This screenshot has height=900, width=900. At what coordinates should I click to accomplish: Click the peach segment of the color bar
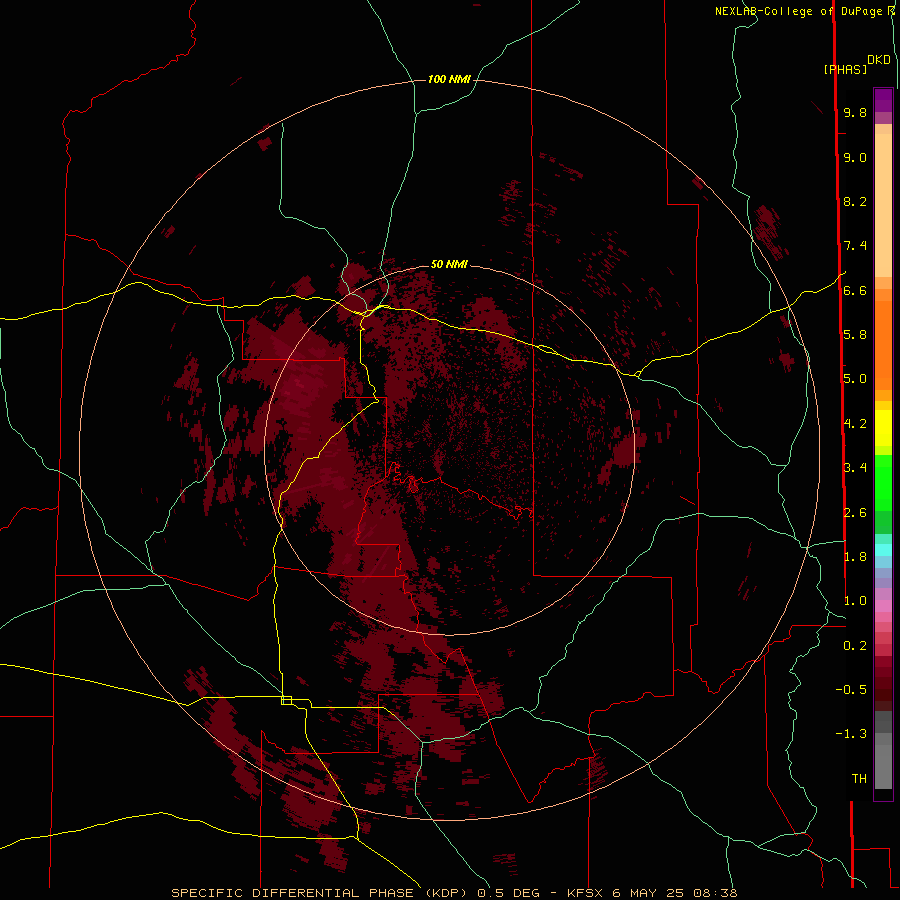point(883,205)
